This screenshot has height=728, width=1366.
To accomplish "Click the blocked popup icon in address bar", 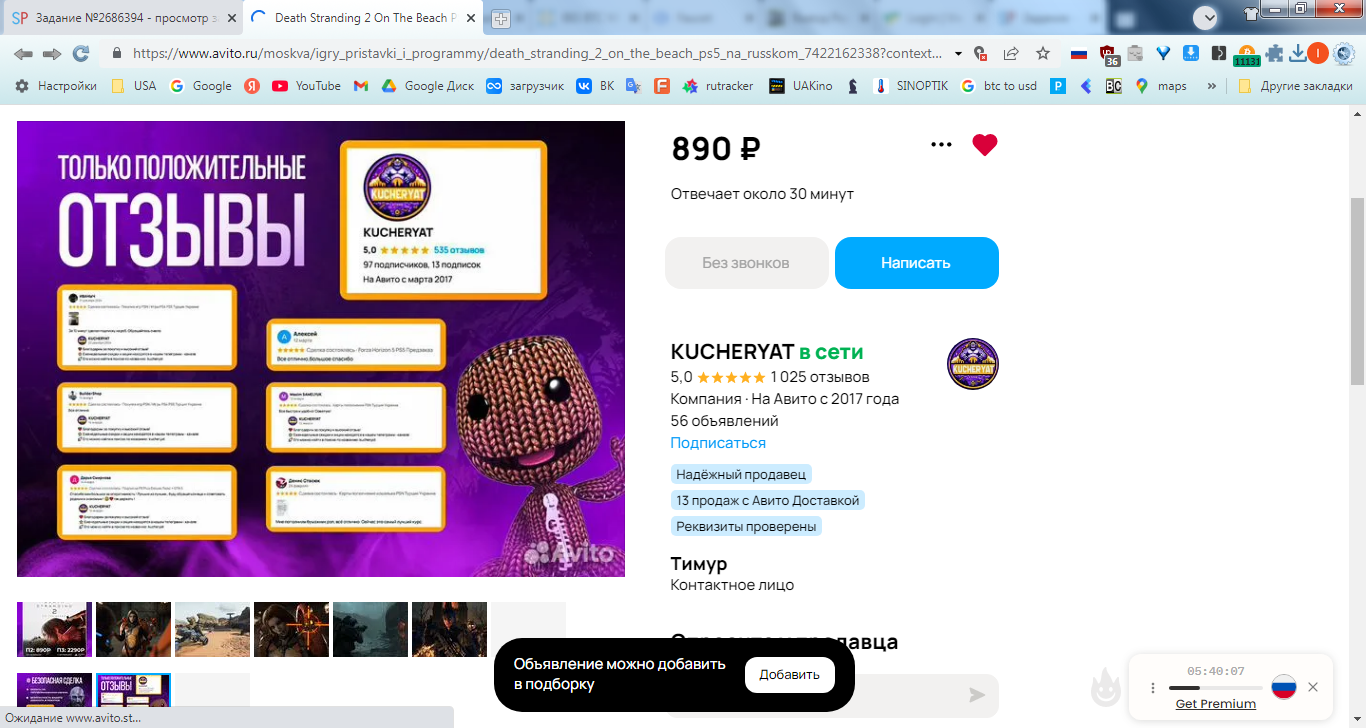I will [981, 53].
